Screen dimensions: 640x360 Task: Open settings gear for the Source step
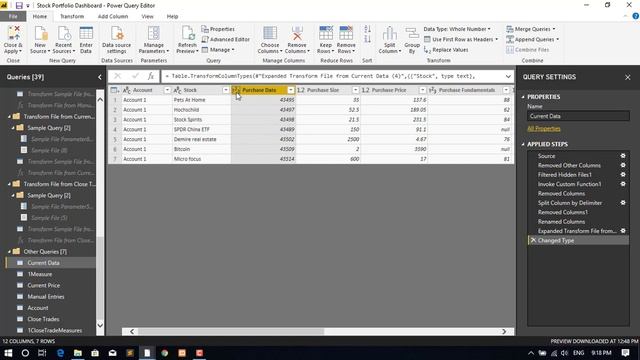[x=623, y=156]
